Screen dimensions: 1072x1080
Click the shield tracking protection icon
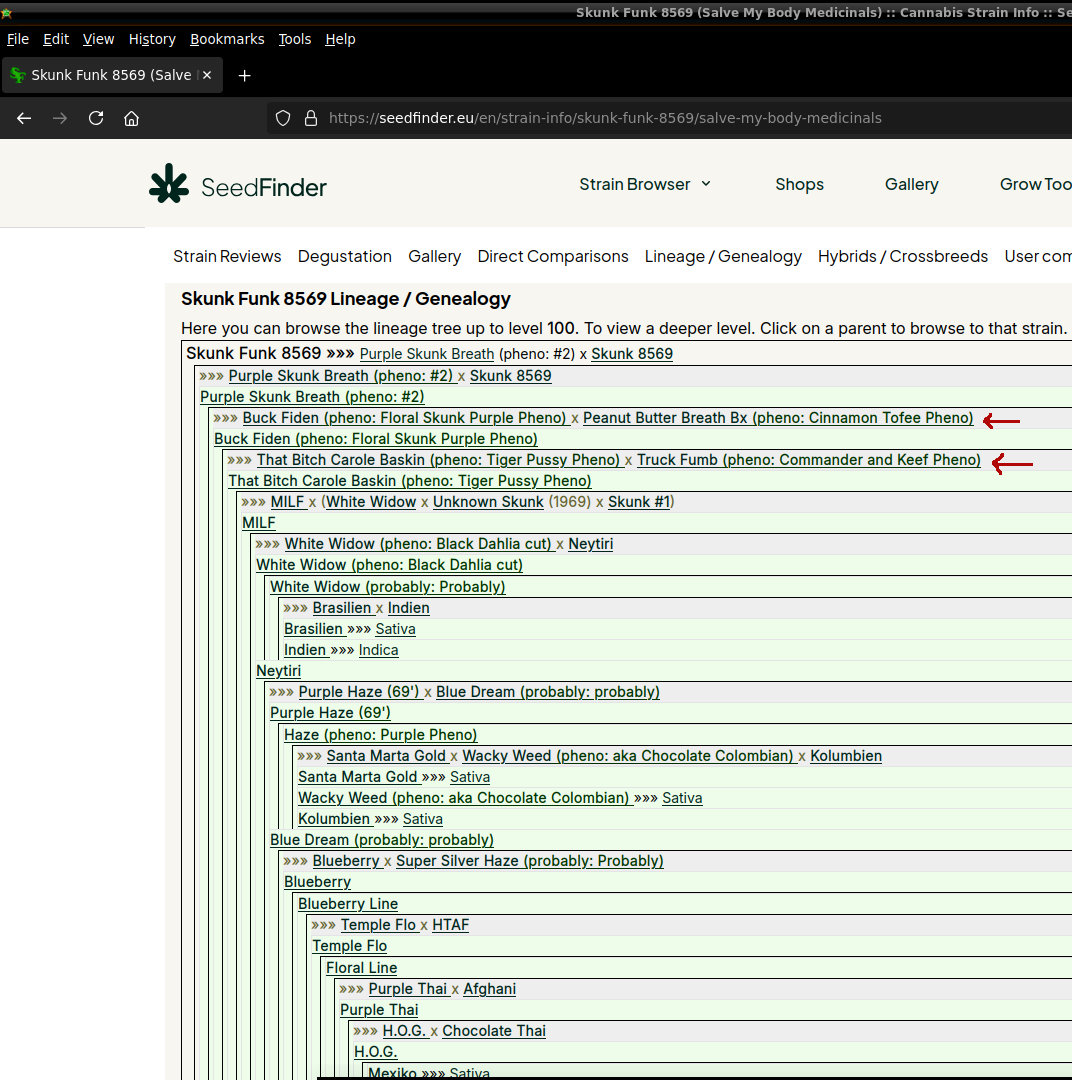point(283,118)
